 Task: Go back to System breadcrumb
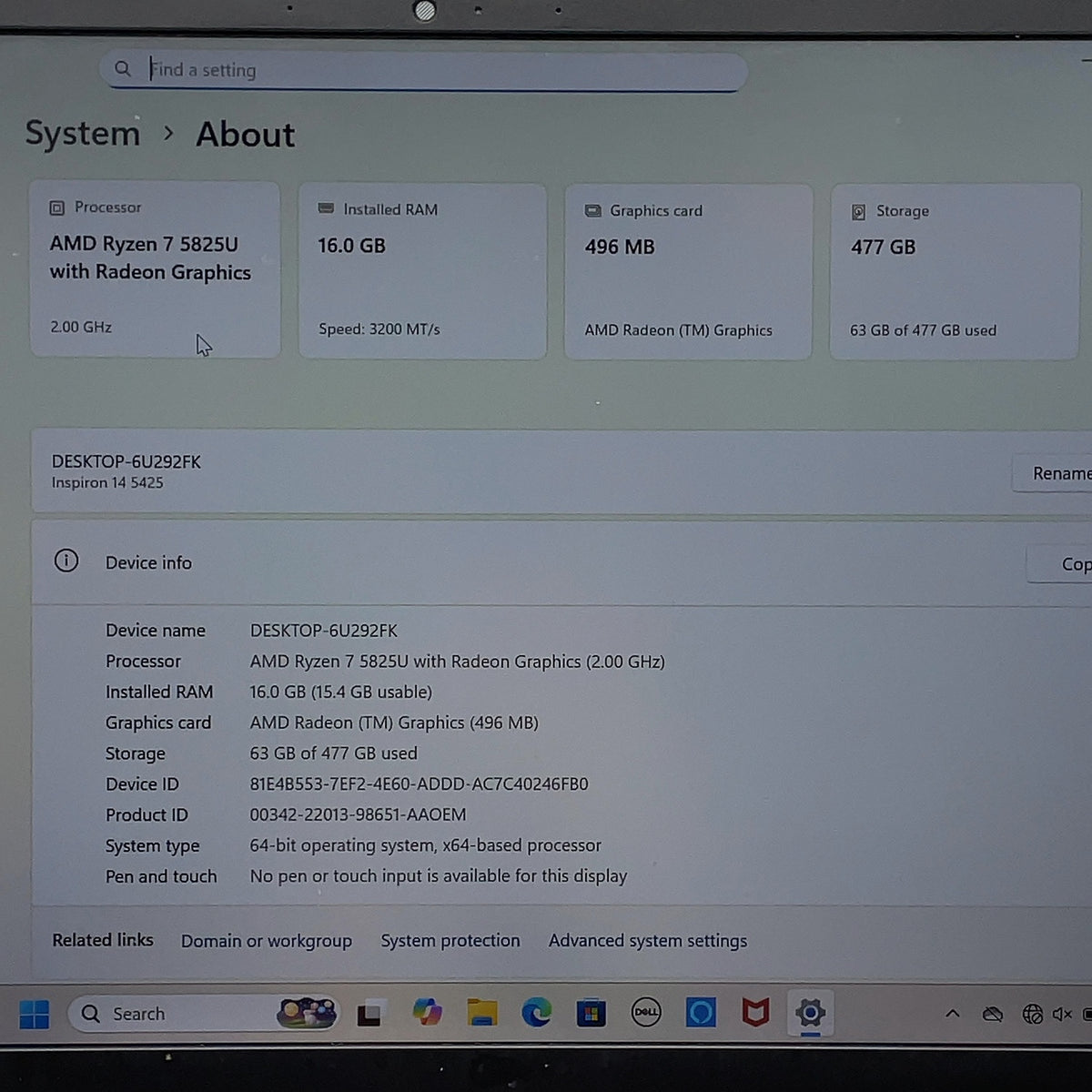[x=83, y=134]
